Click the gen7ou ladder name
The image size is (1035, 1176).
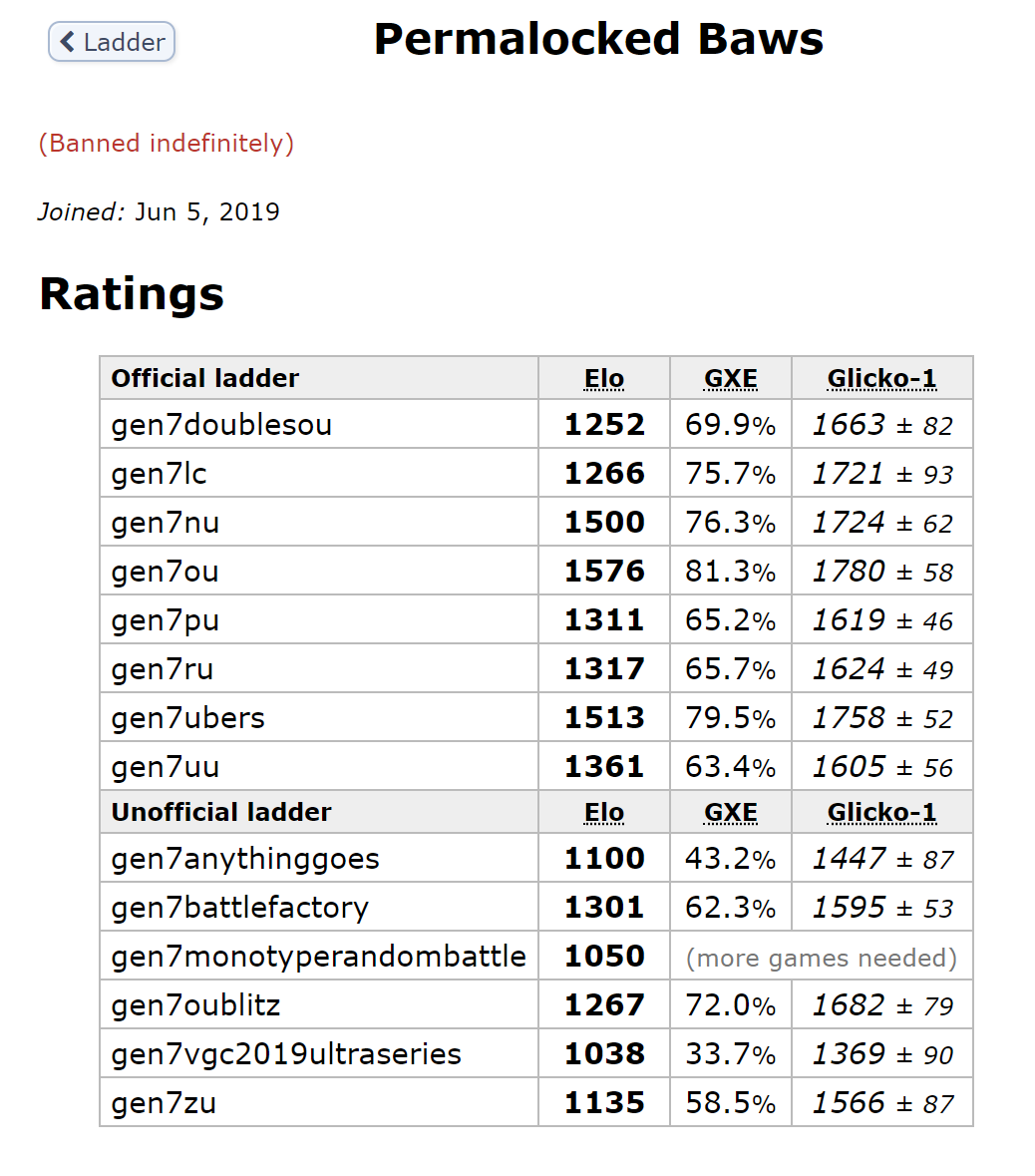point(165,572)
